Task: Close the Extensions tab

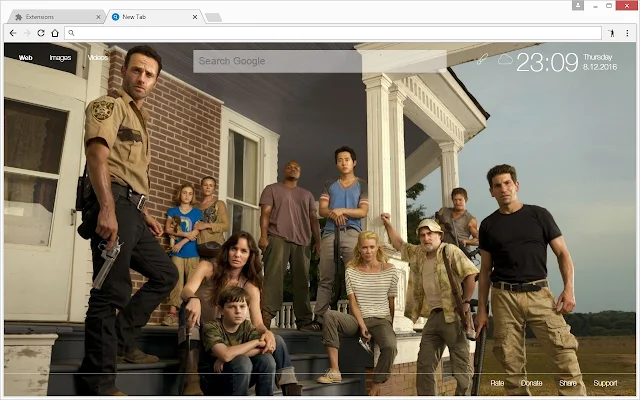Action: (x=98, y=17)
